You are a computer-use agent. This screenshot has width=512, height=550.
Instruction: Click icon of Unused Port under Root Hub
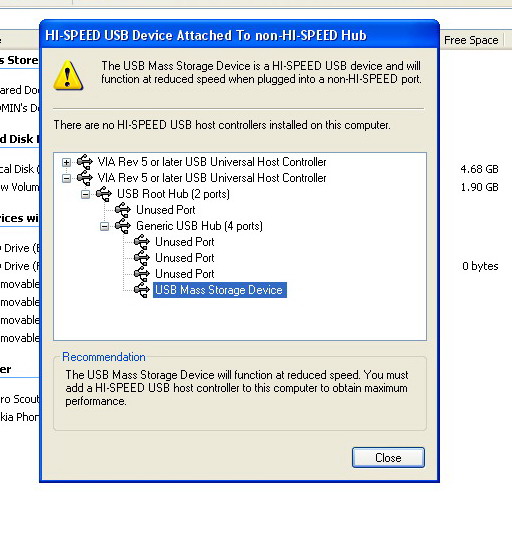[123, 210]
